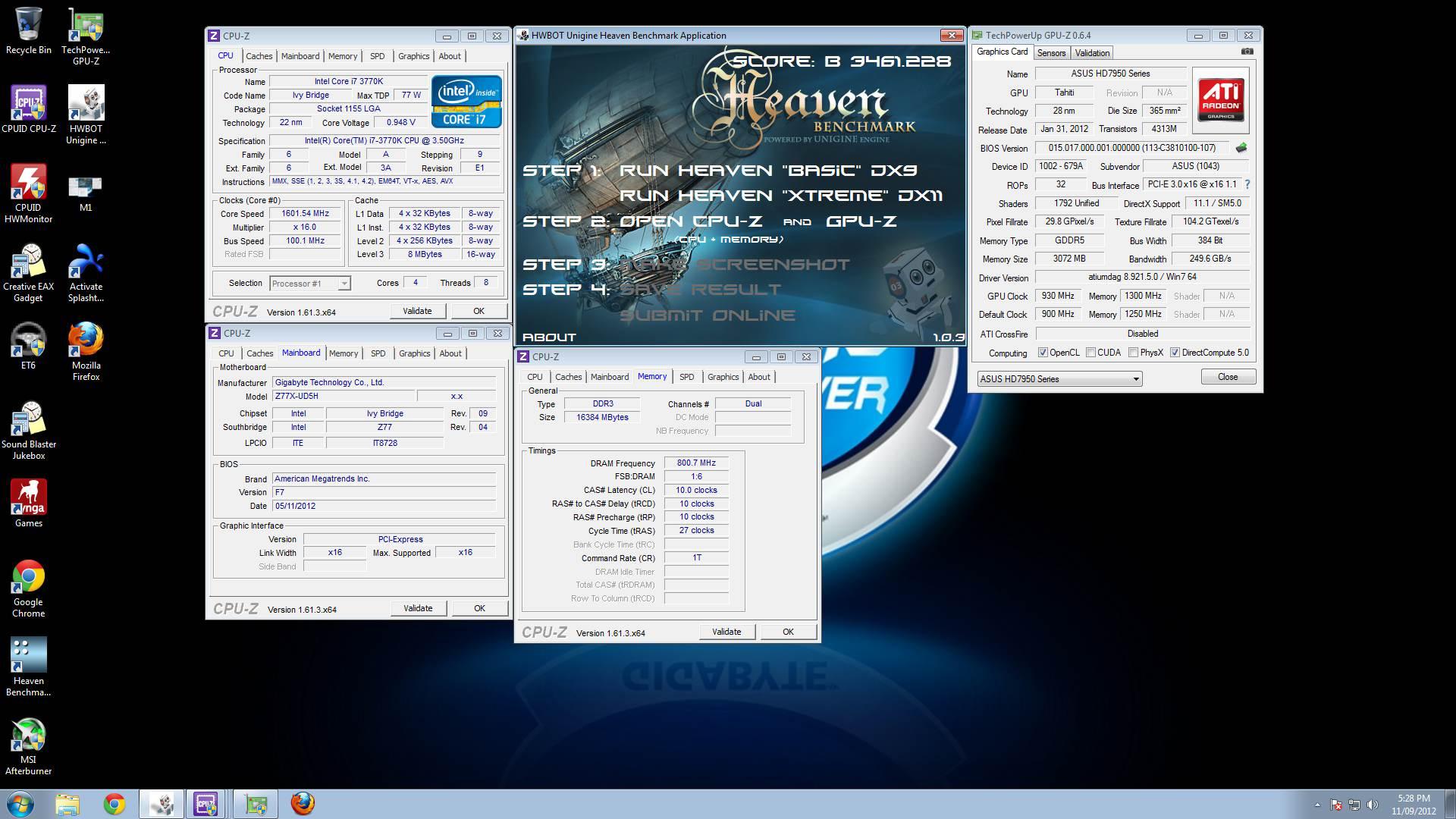
Task: Open Chrome from the taskbar
Action: coord(115,804)
